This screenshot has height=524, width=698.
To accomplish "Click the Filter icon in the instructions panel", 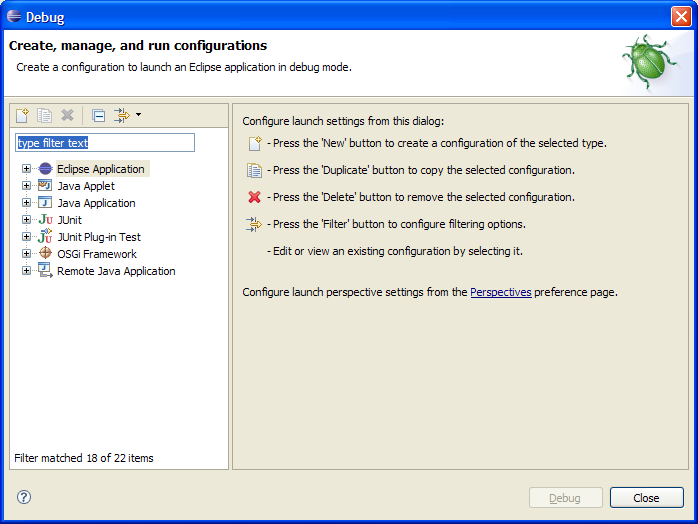I will pos(254,224).
